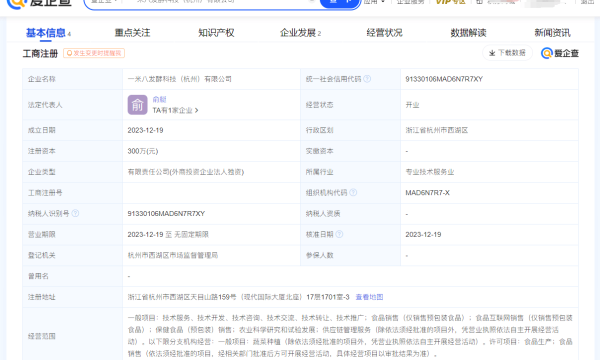Image resolution: width=600 pixels, height=360 pixels.
Task: Click the 工商注册 section heading
Action: pyautogui.click(x=40, y=53)
